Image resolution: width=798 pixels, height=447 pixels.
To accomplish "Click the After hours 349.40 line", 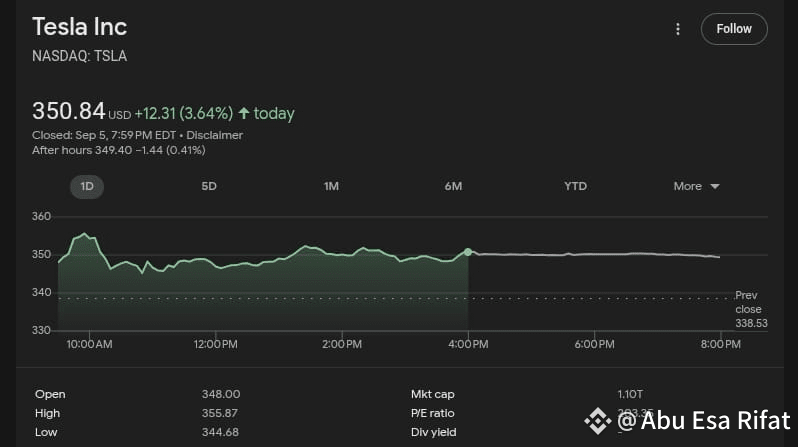I will [119, 150].
